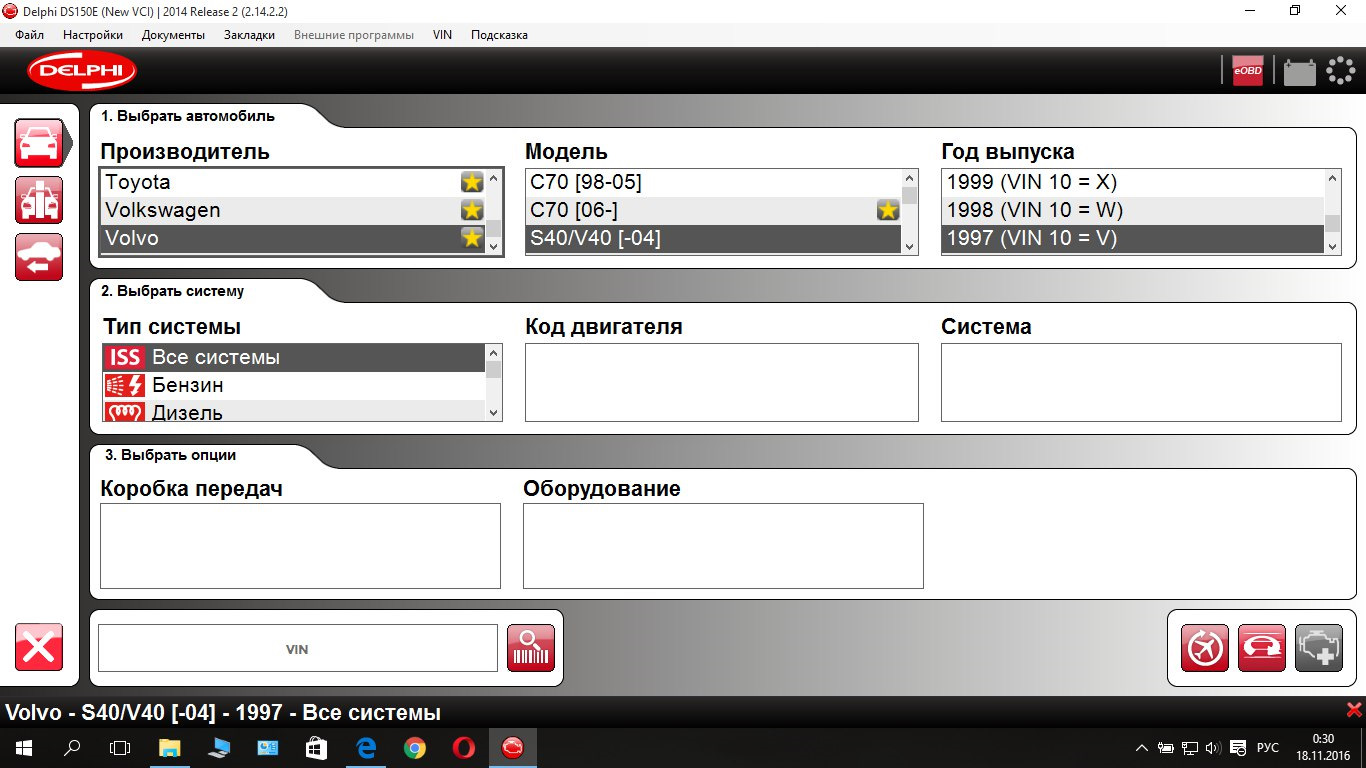Click scroll-up arrow of Производитель list
Screen dimensions: 1366x768
493,179
